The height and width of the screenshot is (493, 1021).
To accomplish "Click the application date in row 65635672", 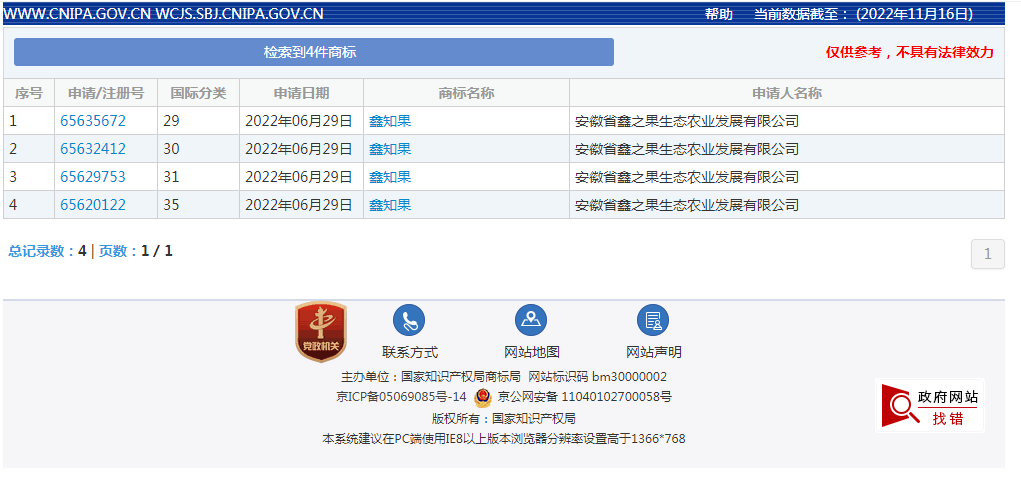I will point(299,121).
